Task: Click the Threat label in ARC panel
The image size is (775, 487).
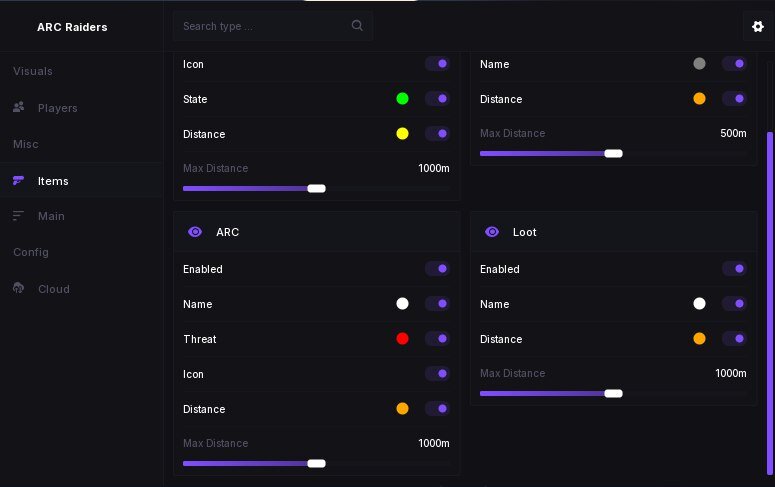Action: click(x=200, y=339)
